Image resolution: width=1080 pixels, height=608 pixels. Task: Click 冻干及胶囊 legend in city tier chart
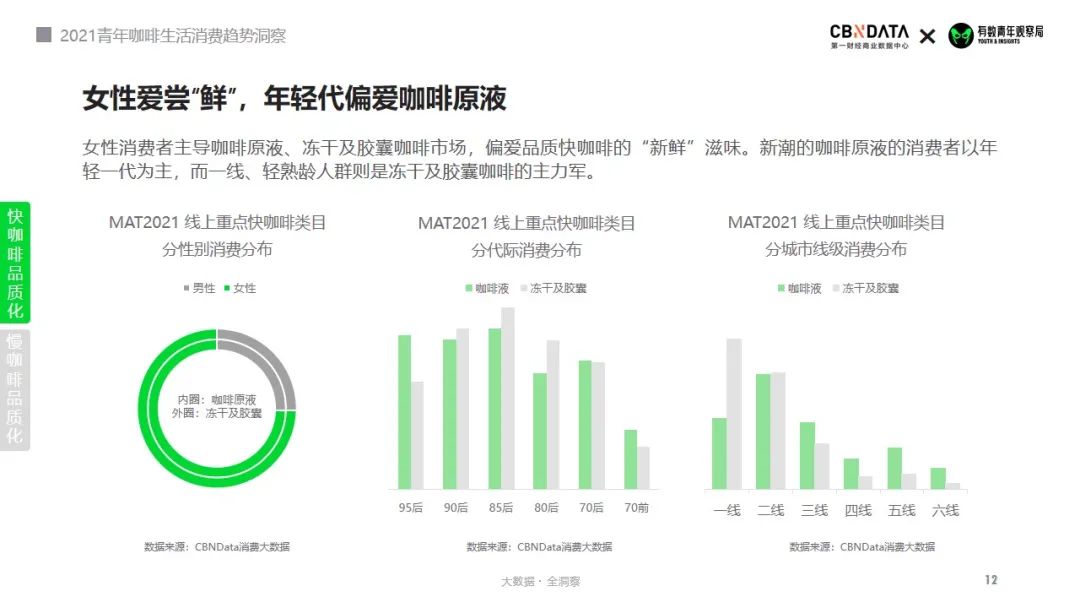point(866,288)
